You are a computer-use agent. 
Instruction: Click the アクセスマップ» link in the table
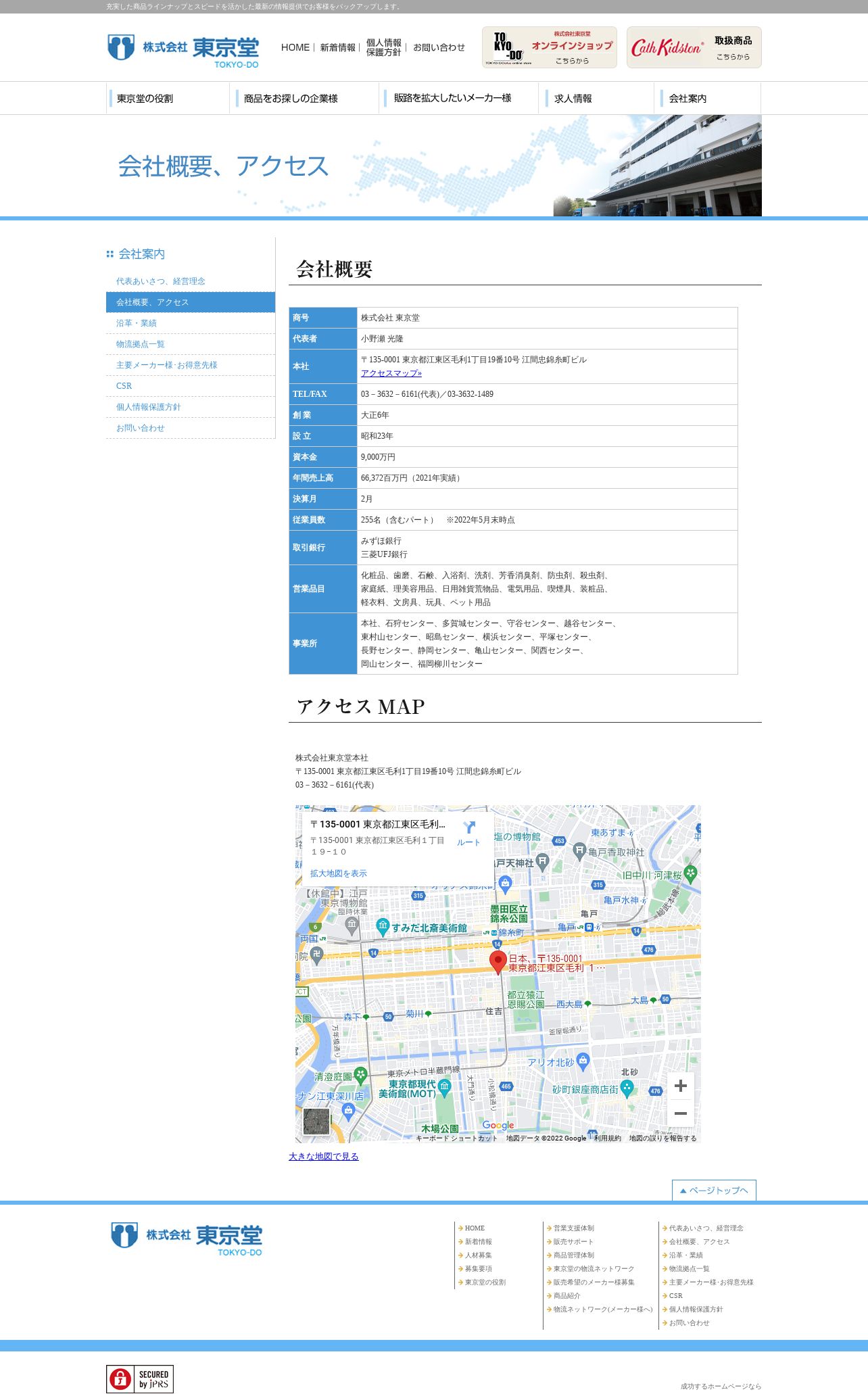(x=391, y=373)
